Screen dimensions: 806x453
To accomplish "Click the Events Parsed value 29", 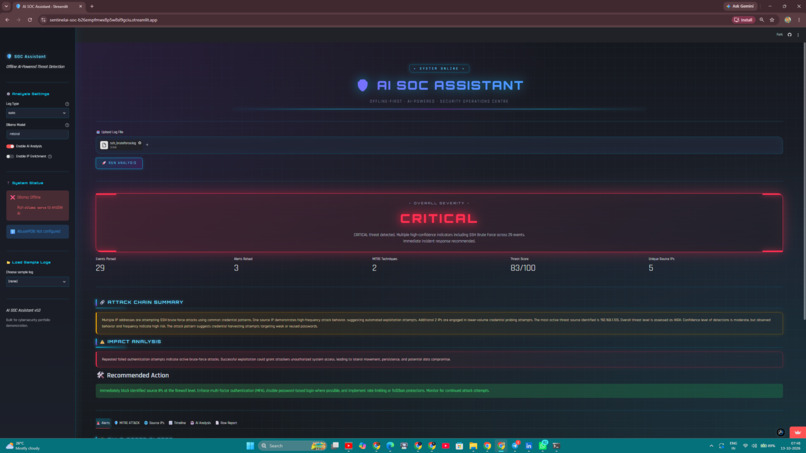I will click(100, 268).
